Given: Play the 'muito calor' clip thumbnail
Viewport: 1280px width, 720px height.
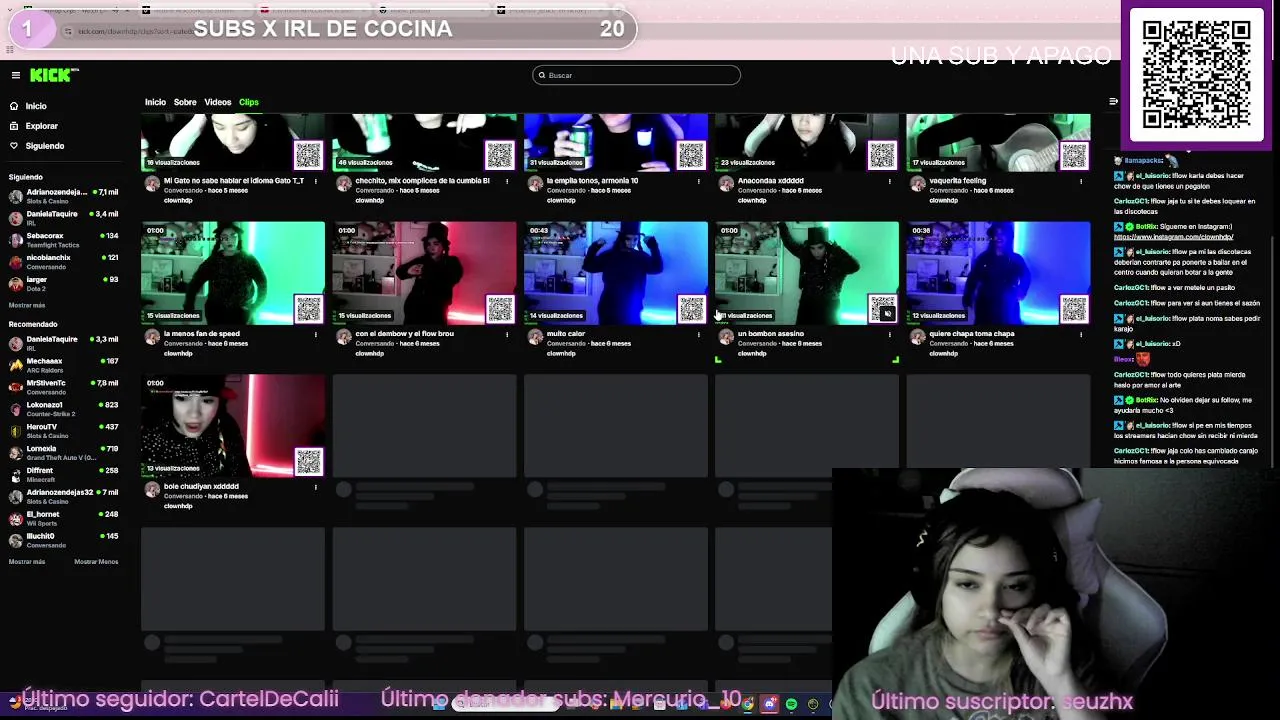Looking at the screenshot, I should coord(616,273).
